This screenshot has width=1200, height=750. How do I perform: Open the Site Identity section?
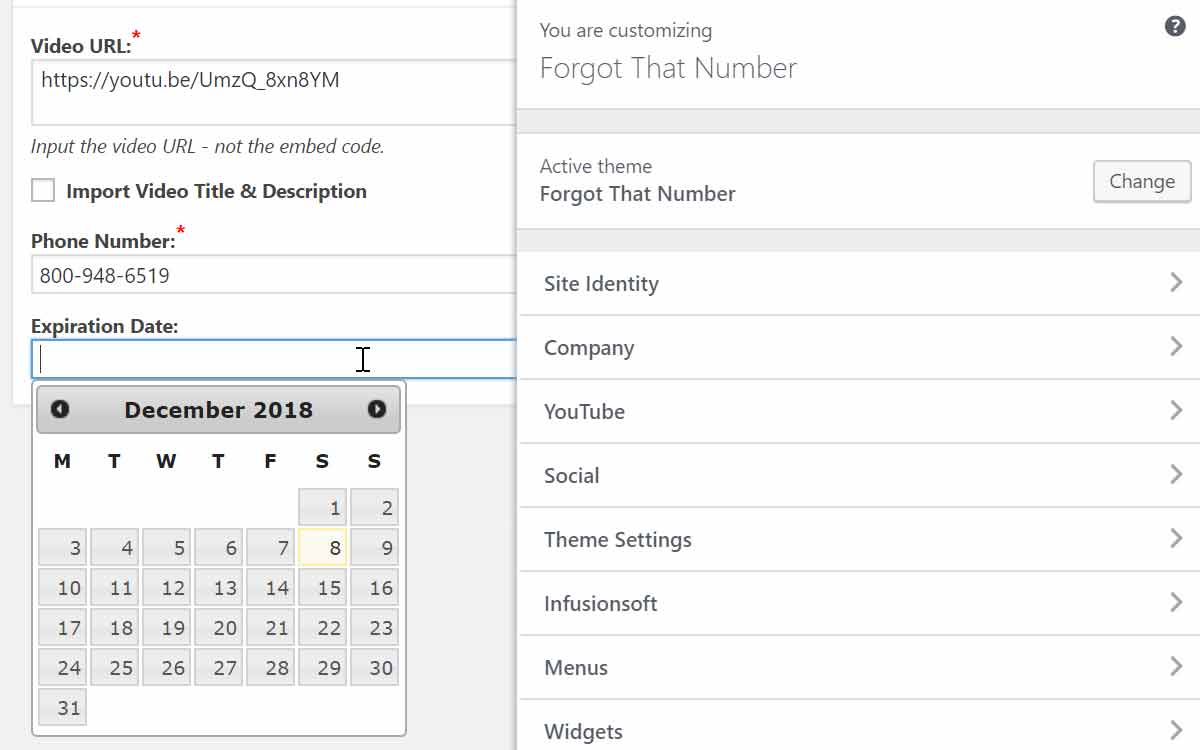(859, 284)
